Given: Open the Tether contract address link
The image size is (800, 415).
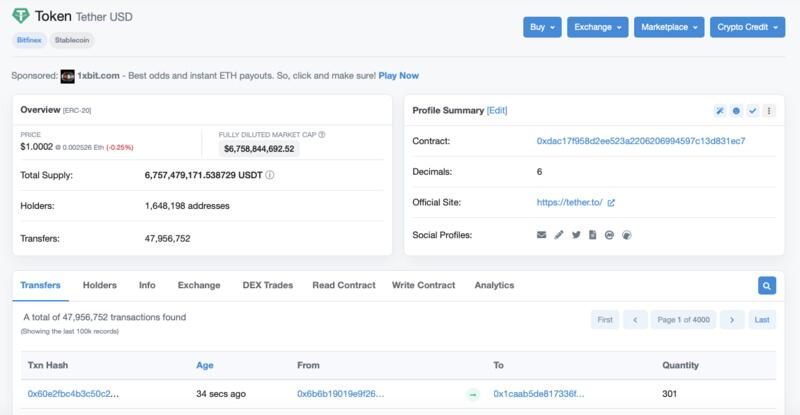Looking at the screenshot, I should tap(641, 141).
